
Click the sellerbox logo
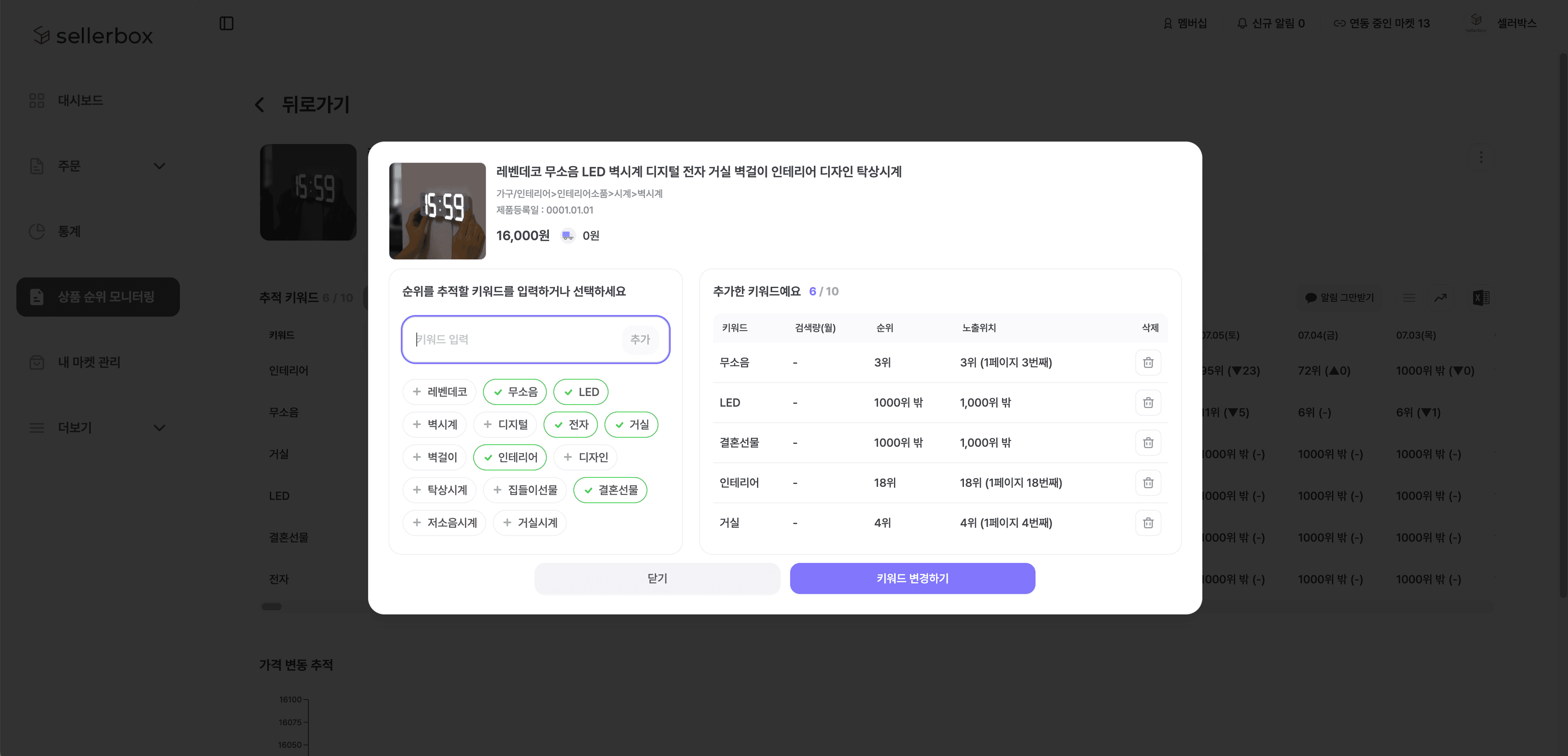click(93, 36)
